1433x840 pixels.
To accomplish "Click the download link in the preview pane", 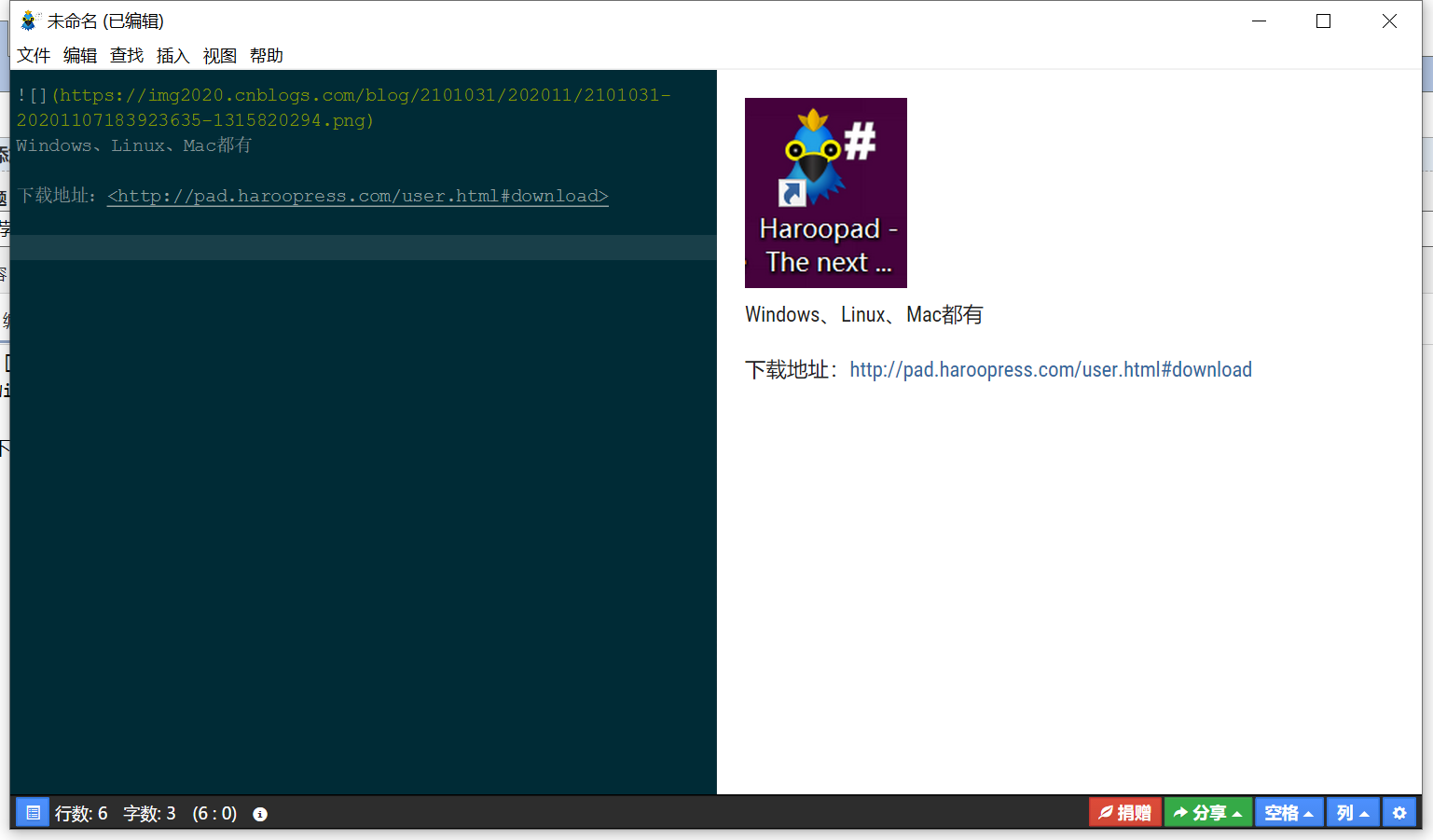I will (1051, 370).
